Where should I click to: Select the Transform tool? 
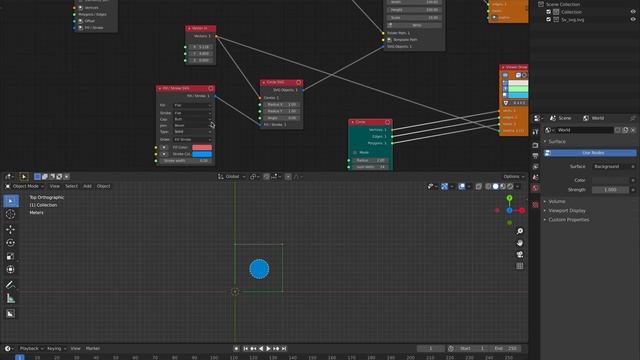11,270
